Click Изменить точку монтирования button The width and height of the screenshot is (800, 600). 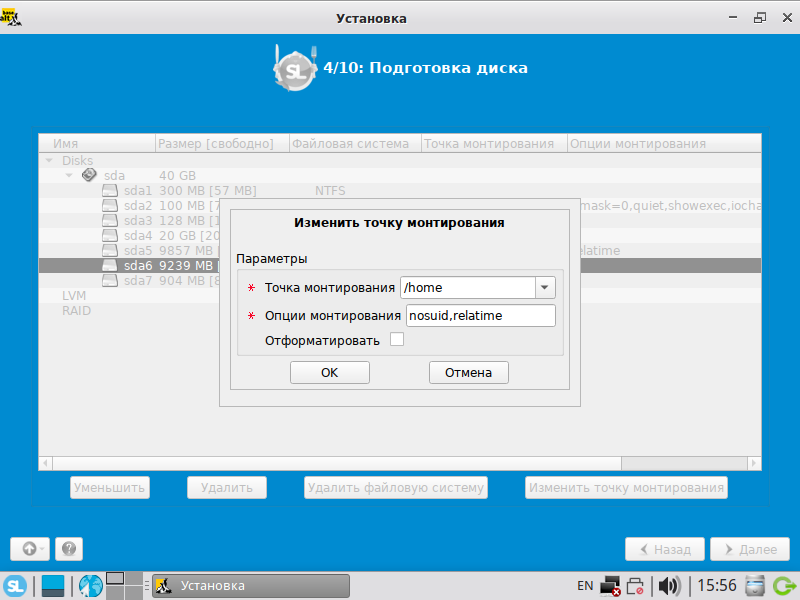point(626,488)
